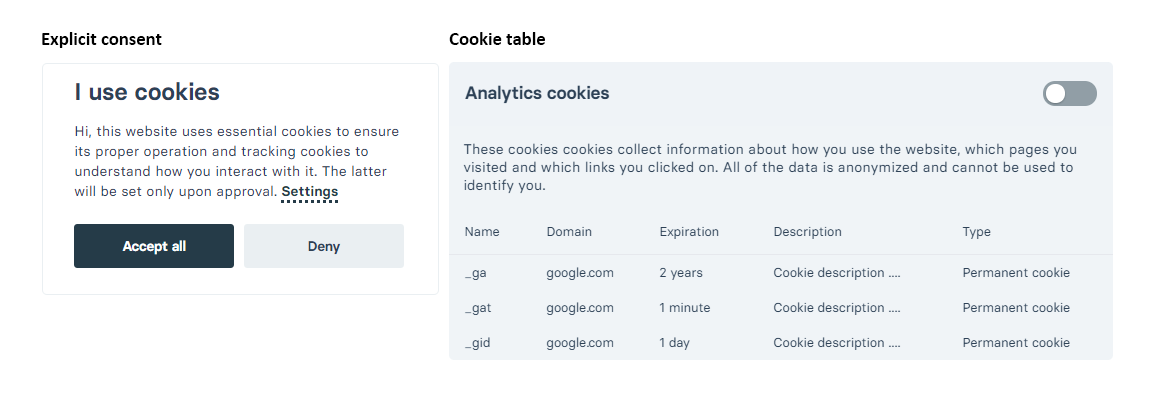Click the Analytics cookies heading
1160x394 pixels.
pyautogui.click(x=537, y=93)
